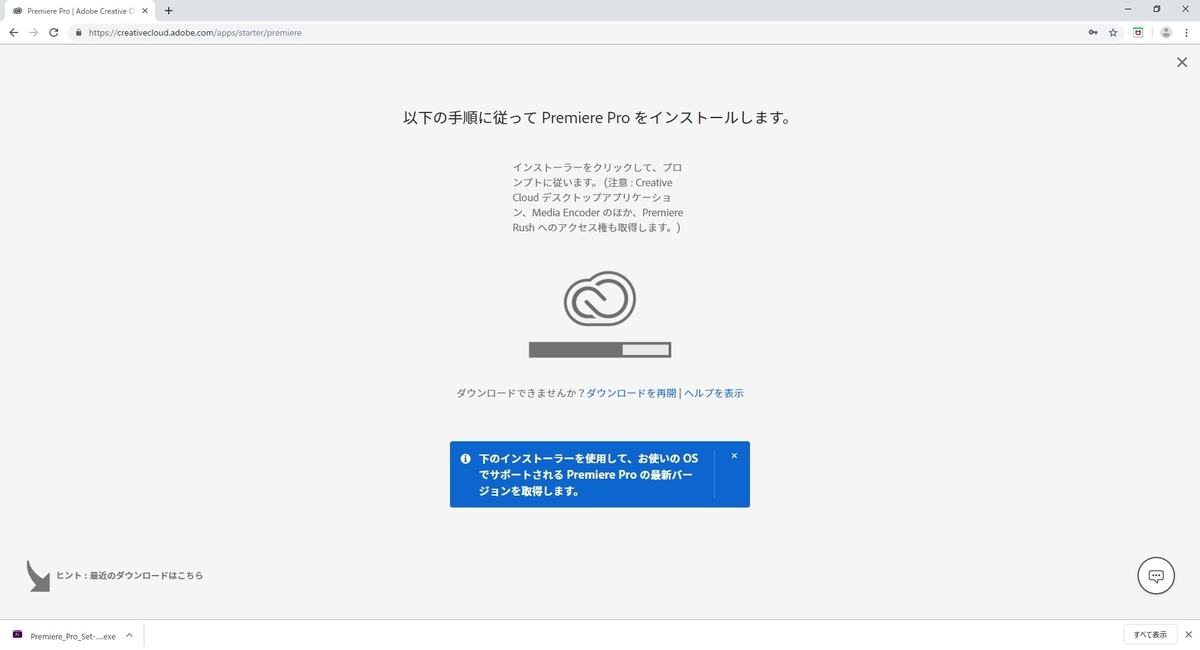
Task: Reload the Premiere Pro page
Action: click(54, 32)
